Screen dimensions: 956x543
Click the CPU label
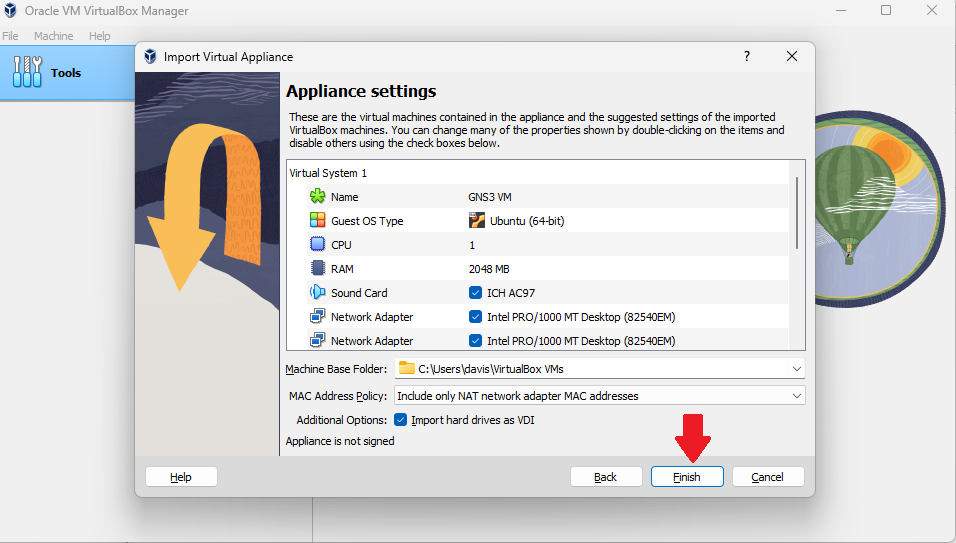pyautogui.click(x=341, y=245)
